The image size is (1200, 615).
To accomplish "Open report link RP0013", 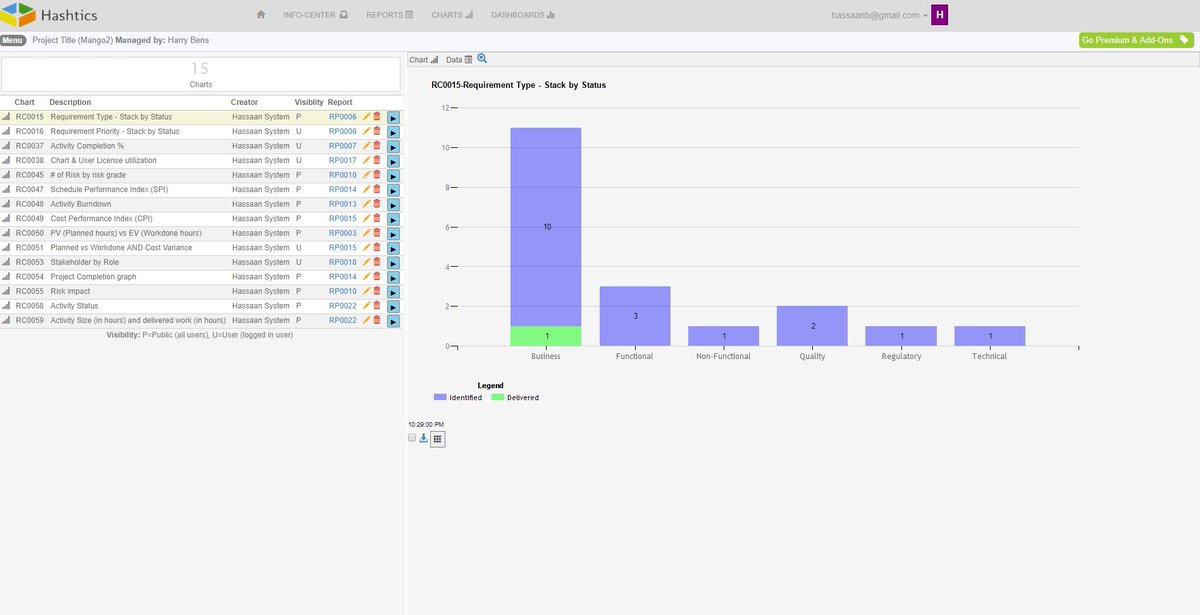I will (342, 204).
